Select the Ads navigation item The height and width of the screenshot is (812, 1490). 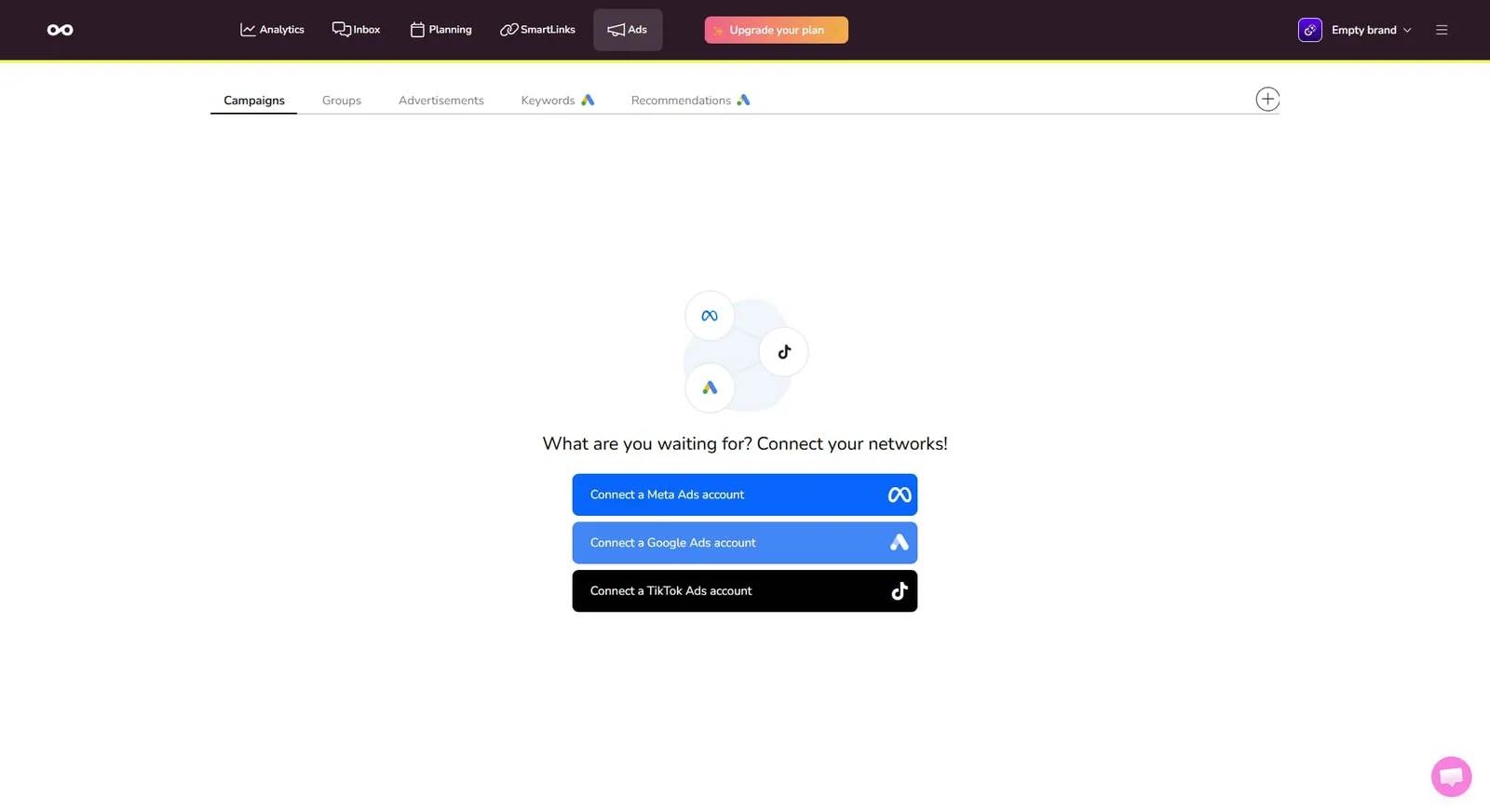pyautogui.click(x=628, y=30)
